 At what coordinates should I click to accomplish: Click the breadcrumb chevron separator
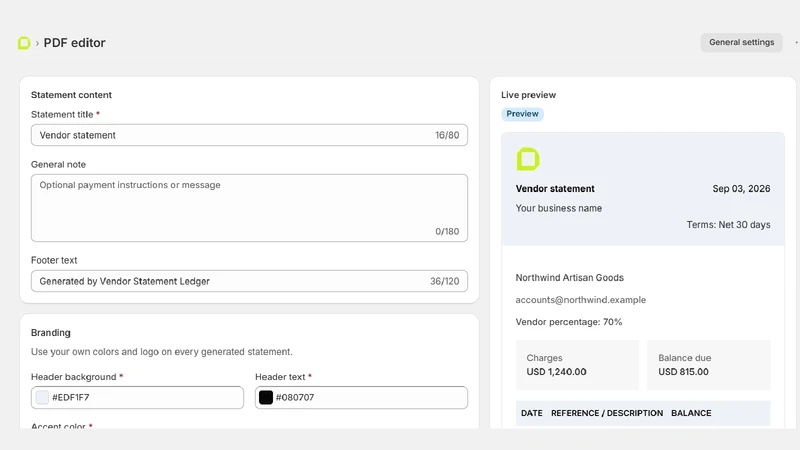click(37, 43)
